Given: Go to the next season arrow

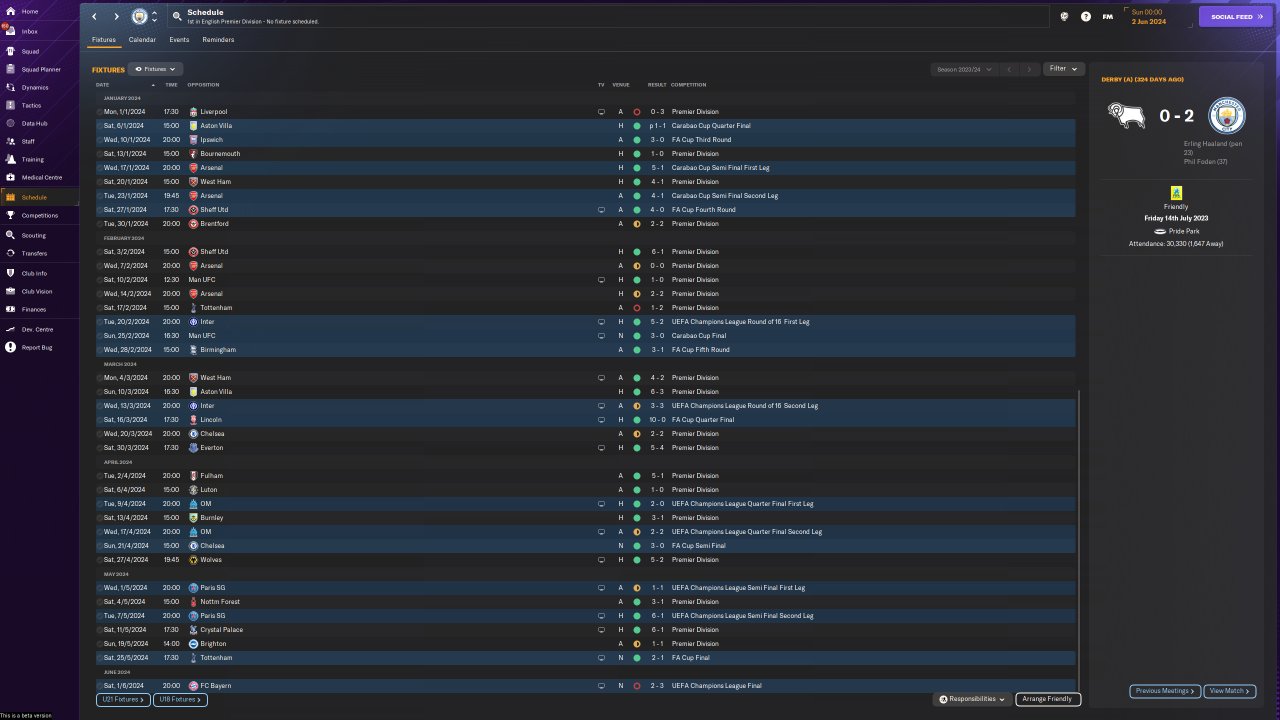Looking at the screenshot, I should (x=1029, y=69).
